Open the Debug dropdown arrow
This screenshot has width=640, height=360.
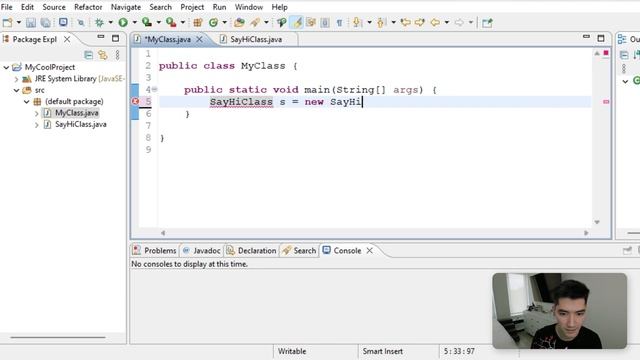point(110,22)
